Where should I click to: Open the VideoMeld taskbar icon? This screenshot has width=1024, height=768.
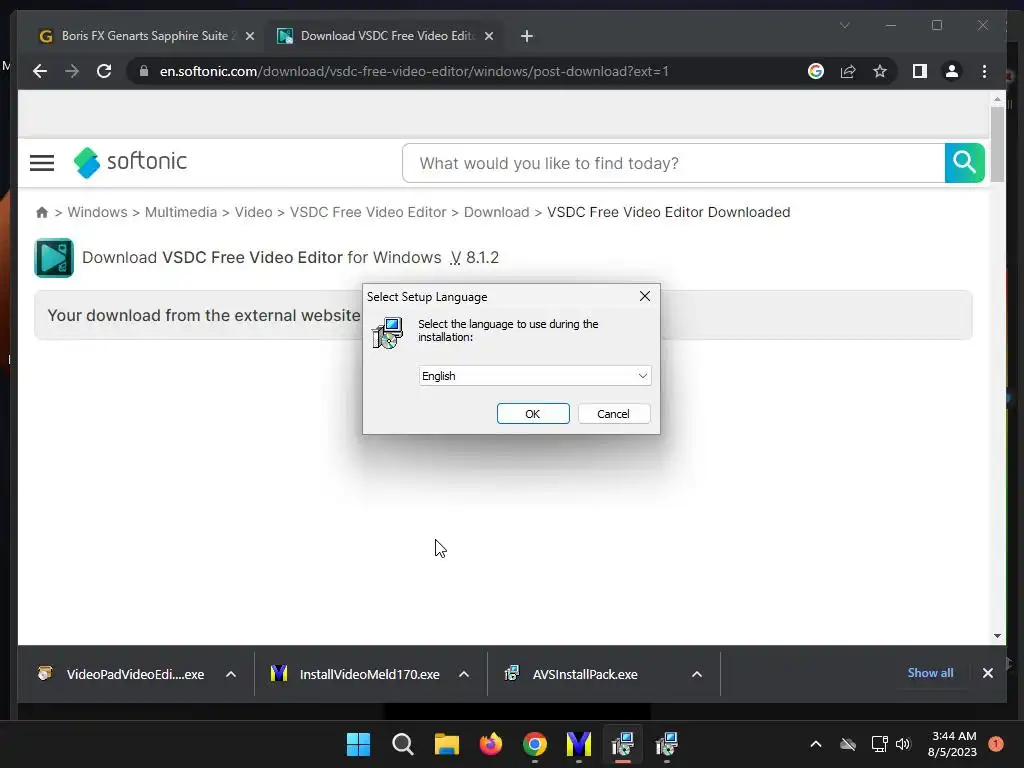click(579, 744)
